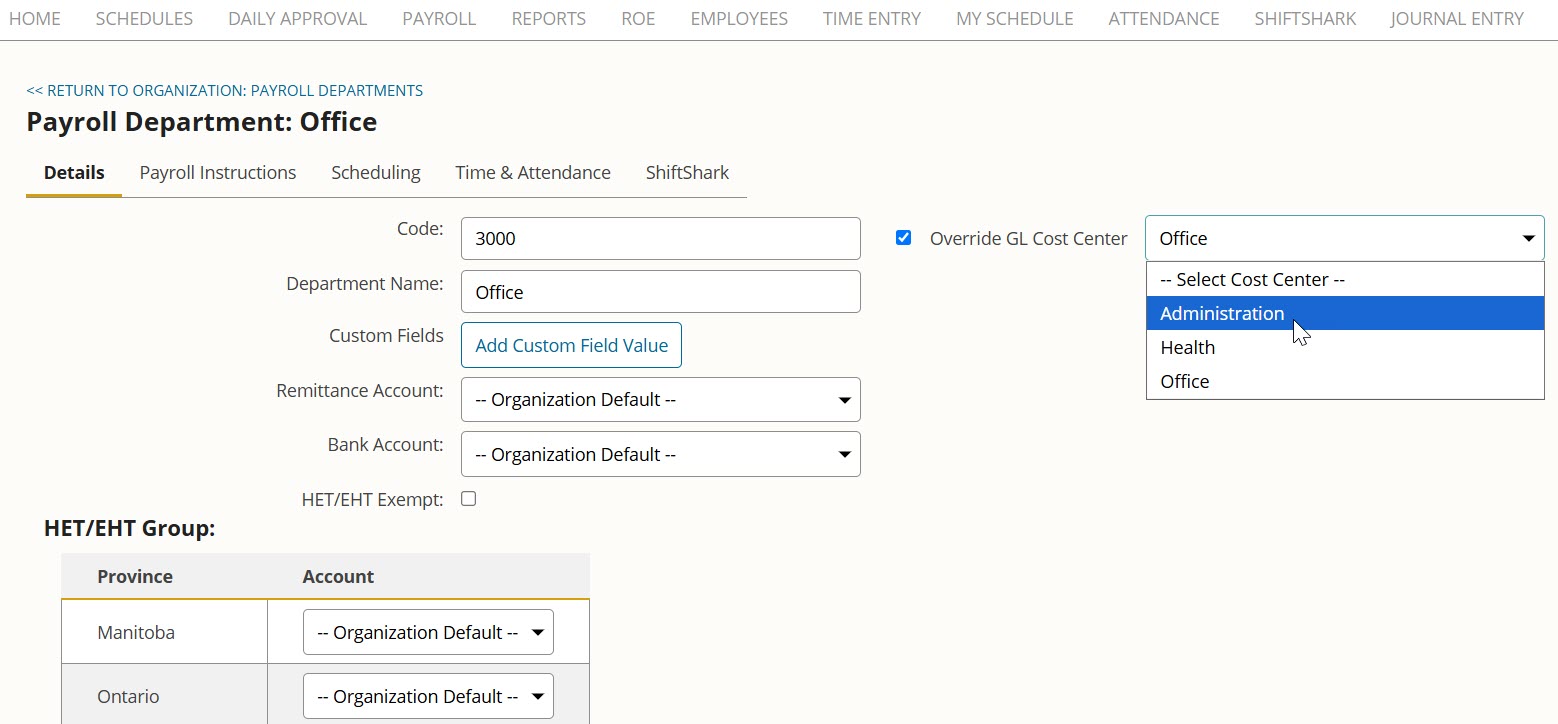Click the Account column header
The height and width of the screenshot is (724, 1558).
tap(338, 576)
